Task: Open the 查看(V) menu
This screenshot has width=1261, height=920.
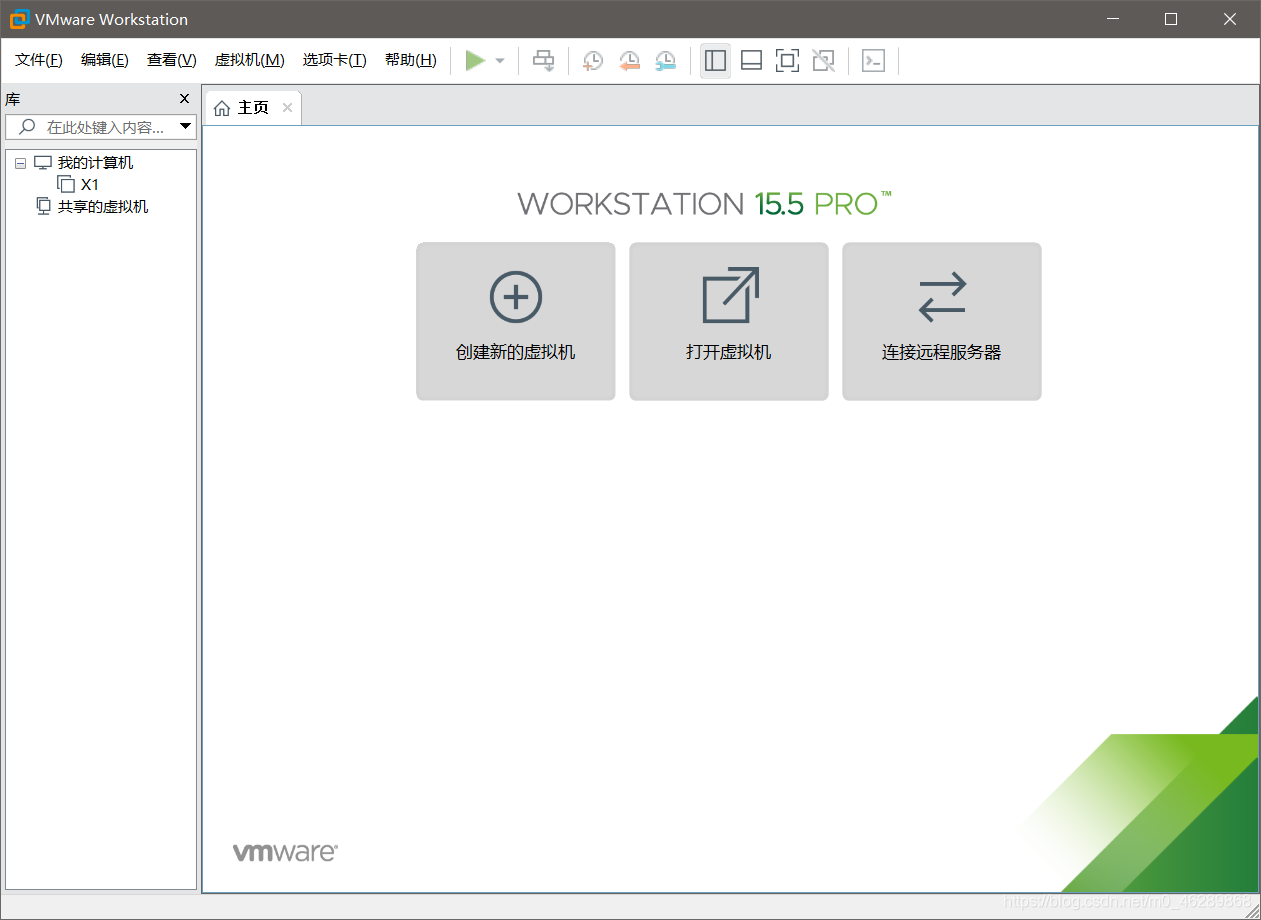Action: point(172,60)
